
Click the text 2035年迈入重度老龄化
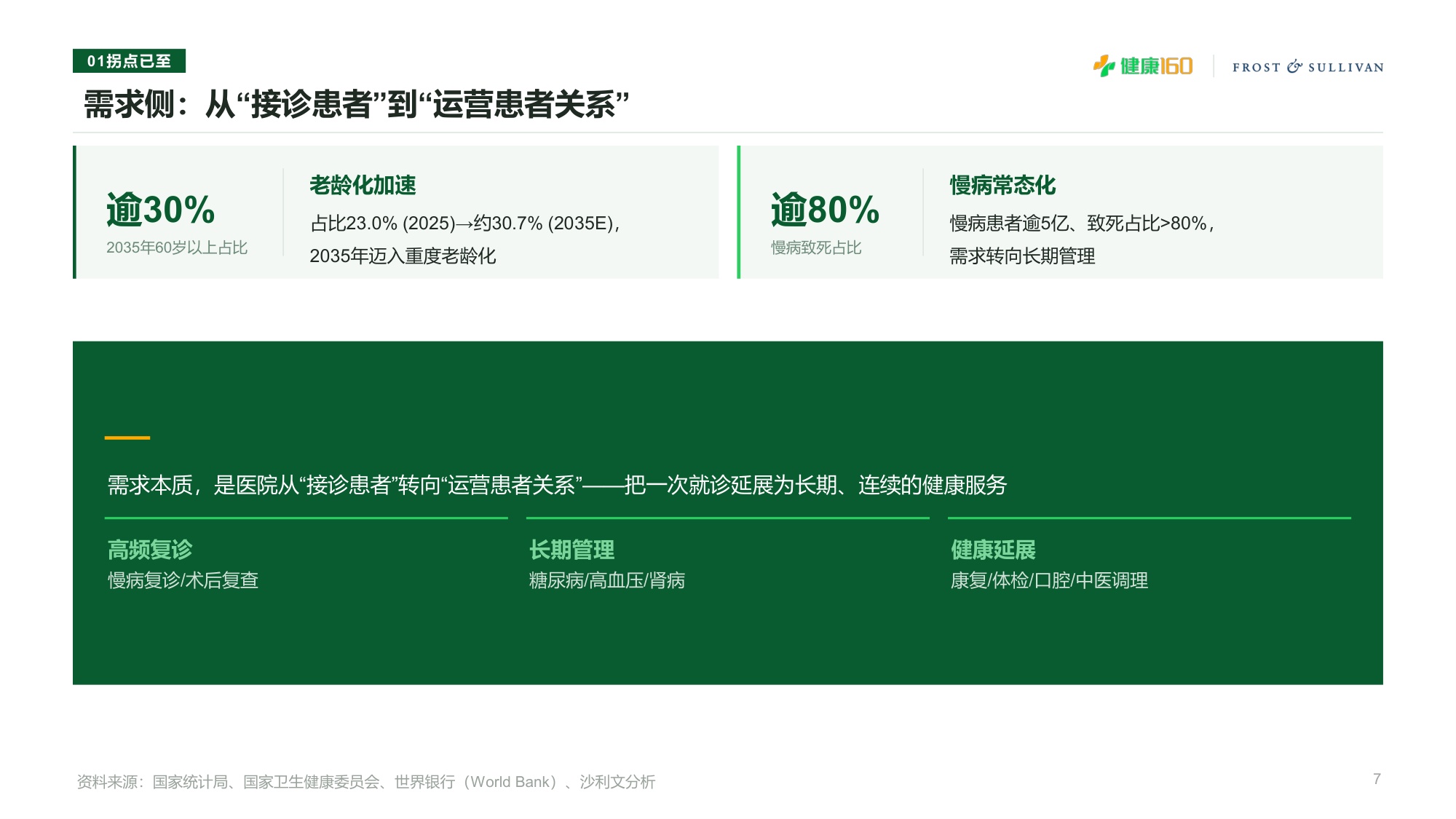click(x=403, y=256)
